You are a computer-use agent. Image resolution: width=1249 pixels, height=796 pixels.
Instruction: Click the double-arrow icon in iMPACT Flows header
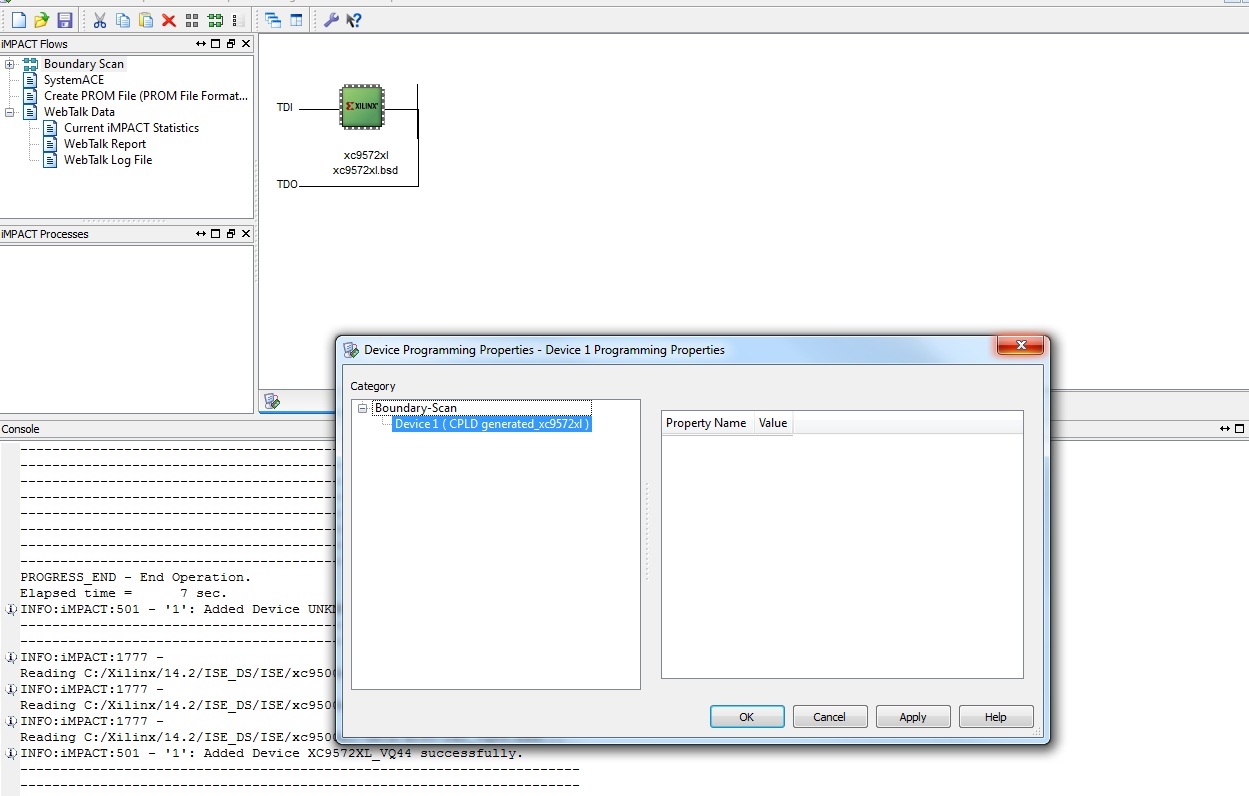point(201,44)
